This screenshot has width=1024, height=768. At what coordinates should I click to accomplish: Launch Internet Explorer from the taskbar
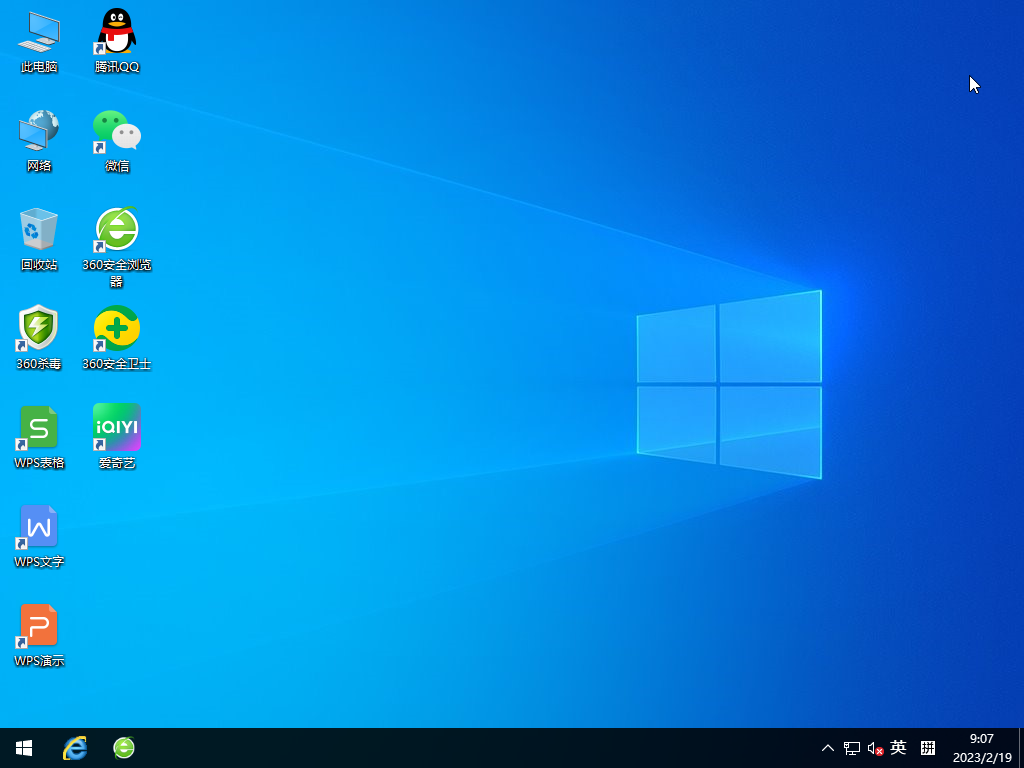point(75,748)
